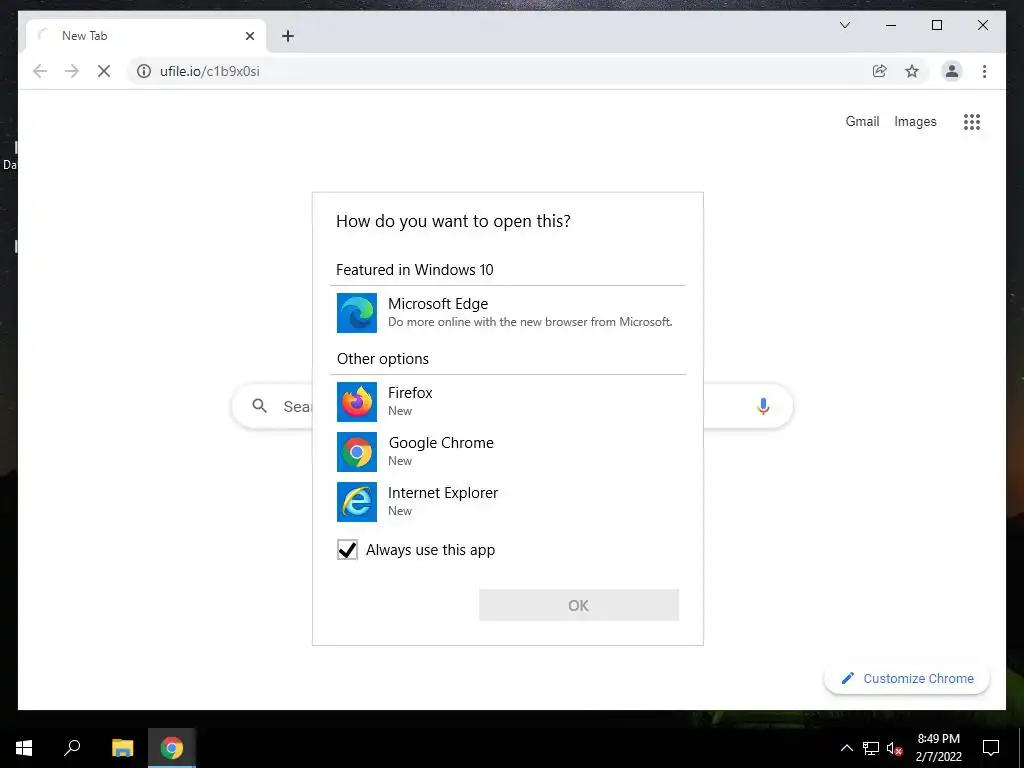The width and height of the screenshot is (1024, 768).
Task: Close the New Tab tab
Action: (x=249, y=36)
